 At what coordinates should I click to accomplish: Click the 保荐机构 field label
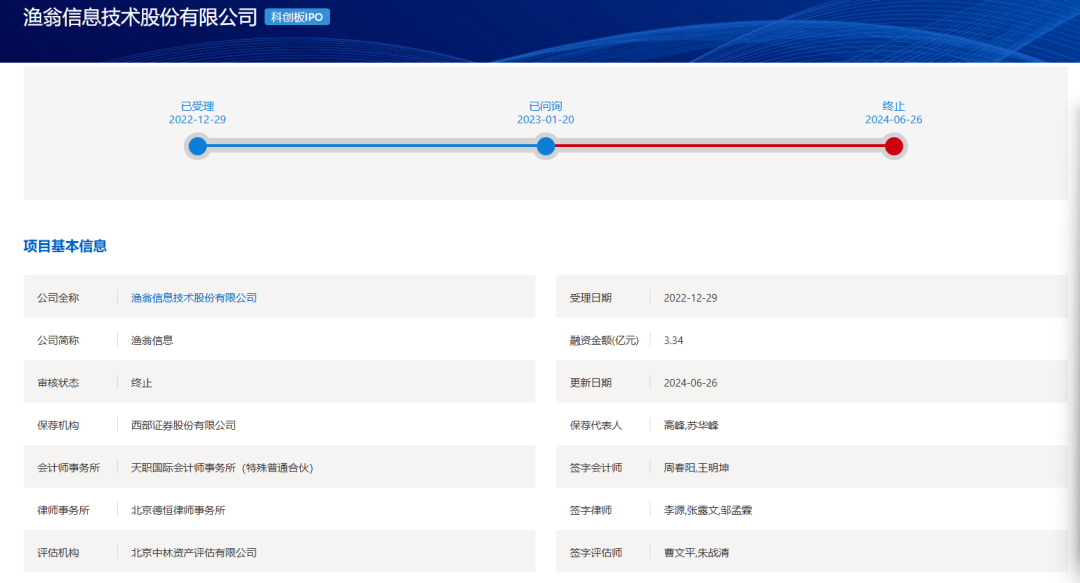point(58,426)
